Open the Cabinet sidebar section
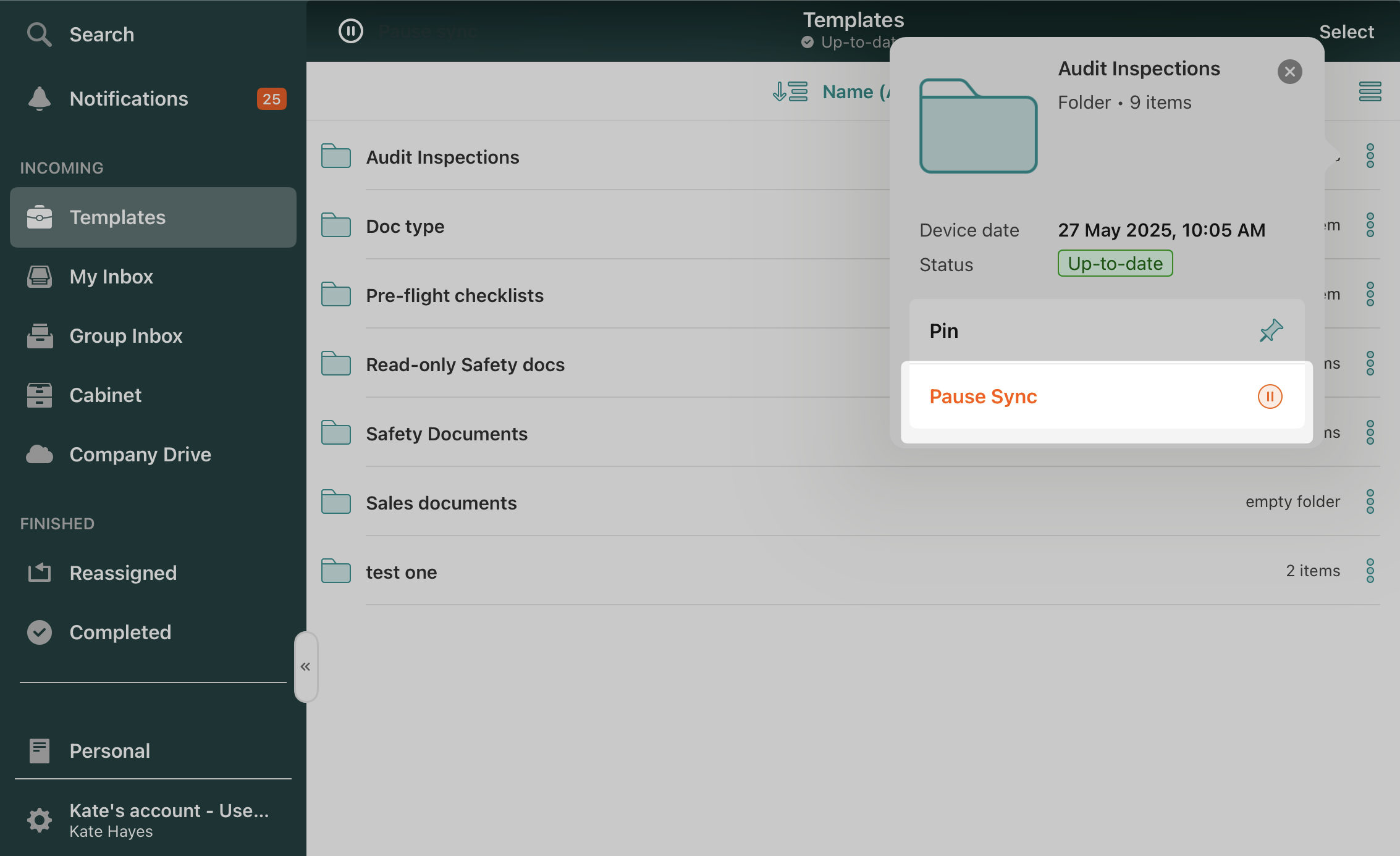 [105, 395]
